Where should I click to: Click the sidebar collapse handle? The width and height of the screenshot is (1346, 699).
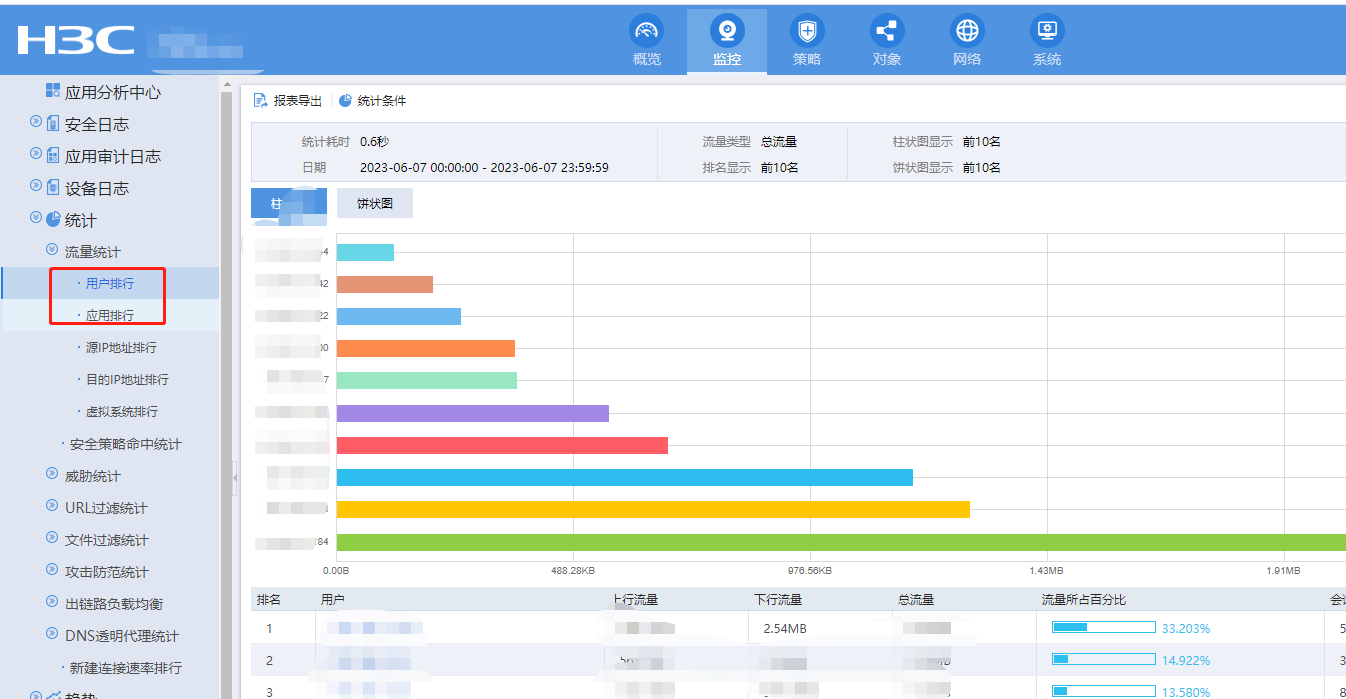[235, 479]
